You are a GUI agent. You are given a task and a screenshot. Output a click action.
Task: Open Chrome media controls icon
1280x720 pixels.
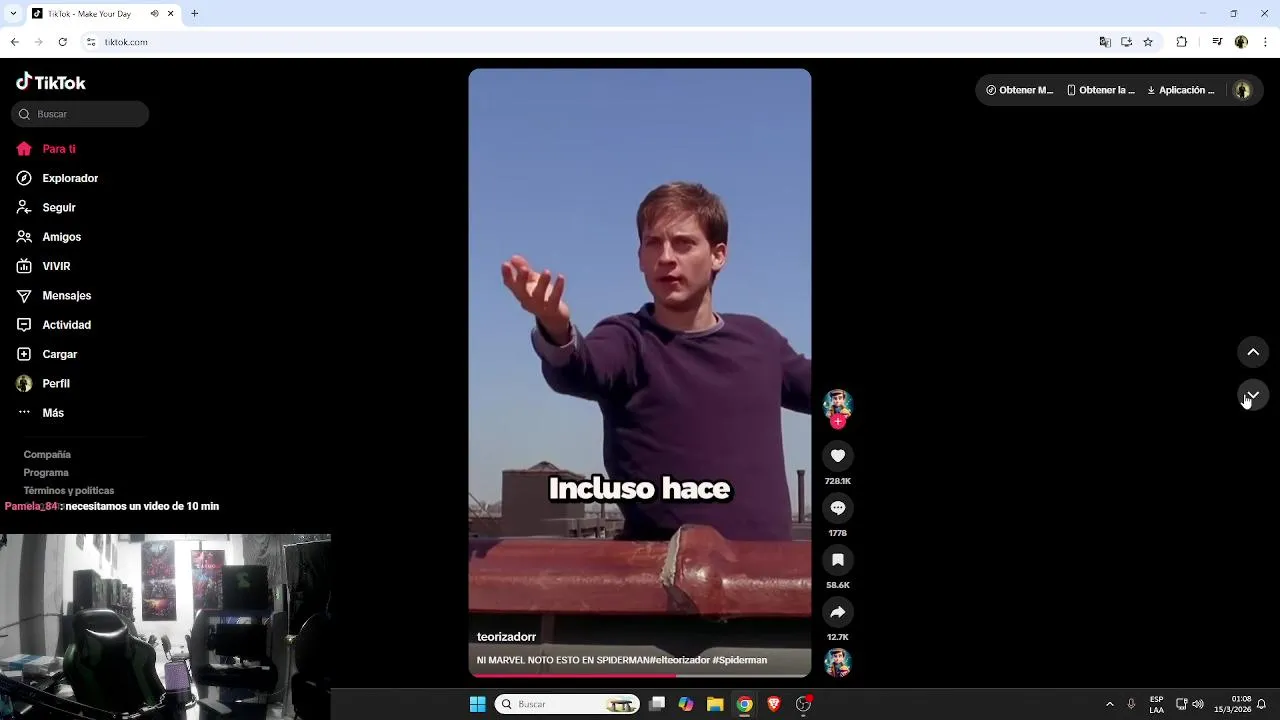point(1217,42)
